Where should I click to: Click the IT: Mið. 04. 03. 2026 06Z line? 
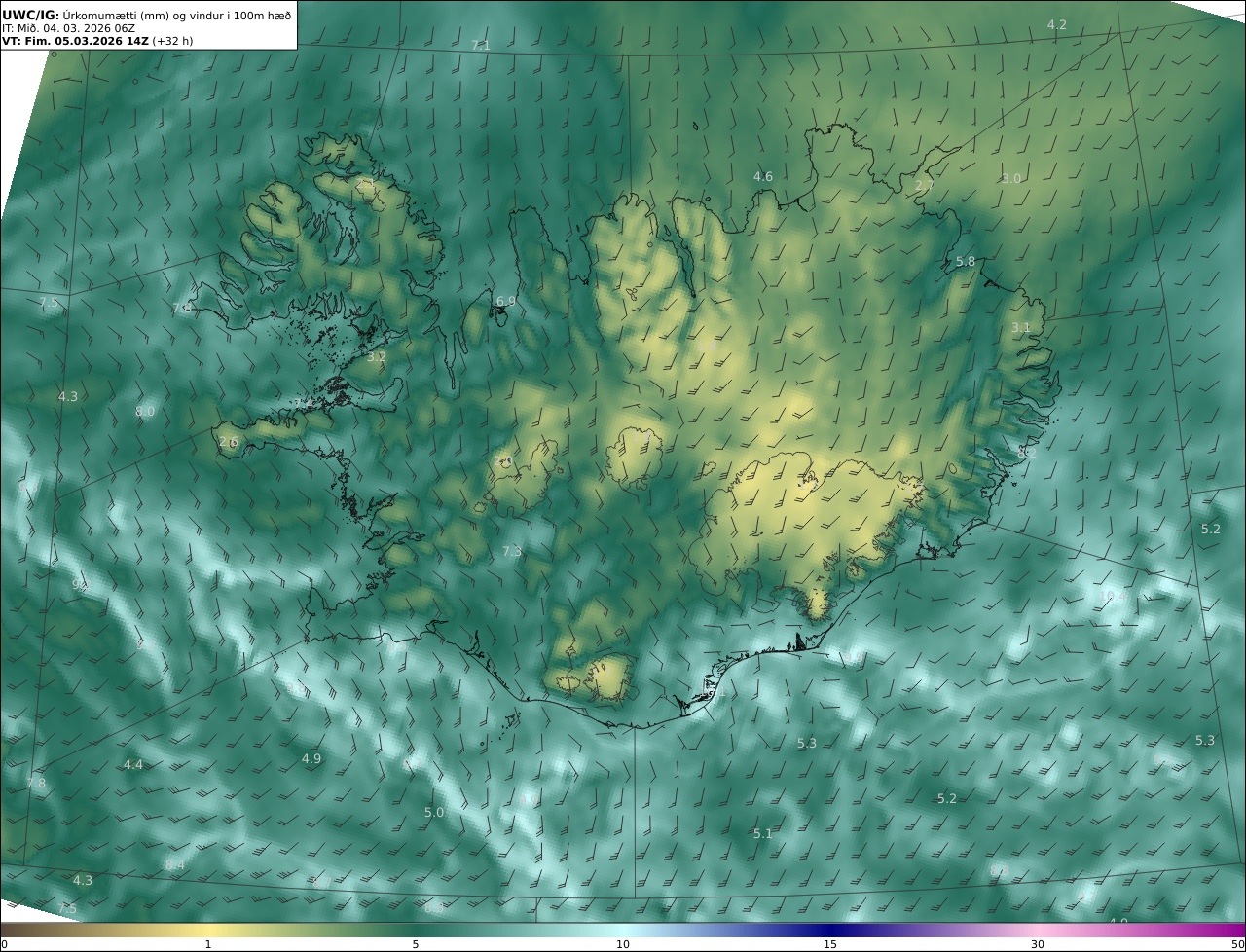(68, 29)
